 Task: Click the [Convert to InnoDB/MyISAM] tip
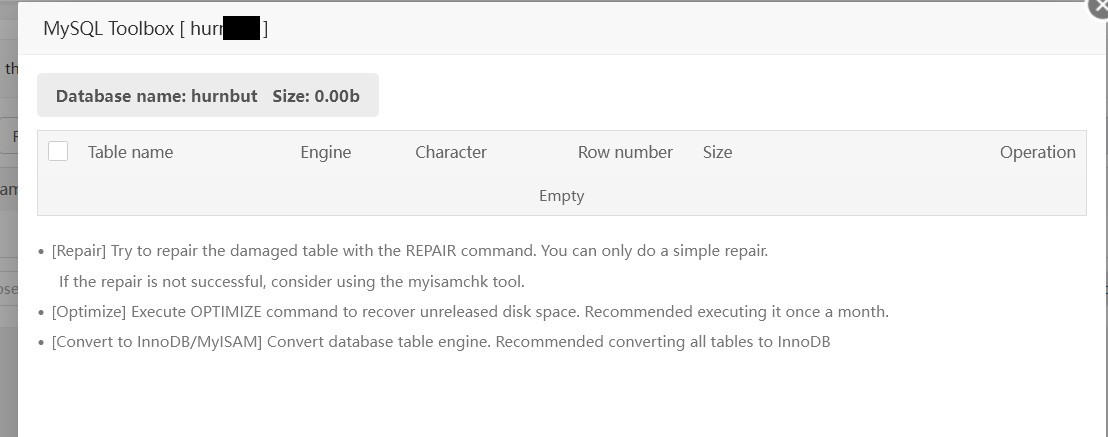tap(441, 342)
